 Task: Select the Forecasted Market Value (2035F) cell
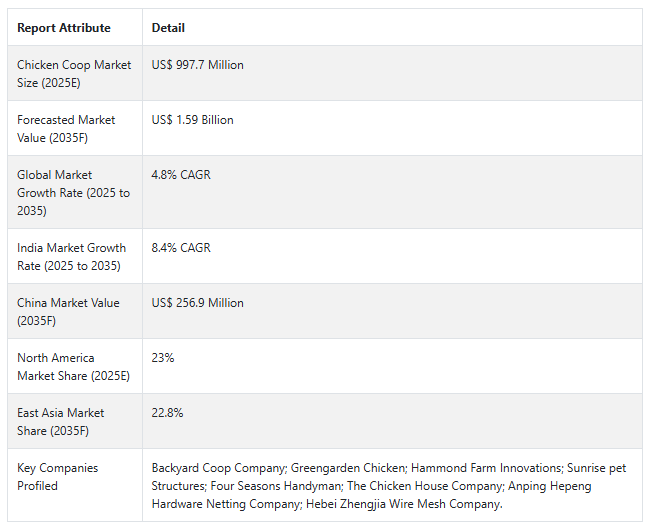(x=75, y=129)
